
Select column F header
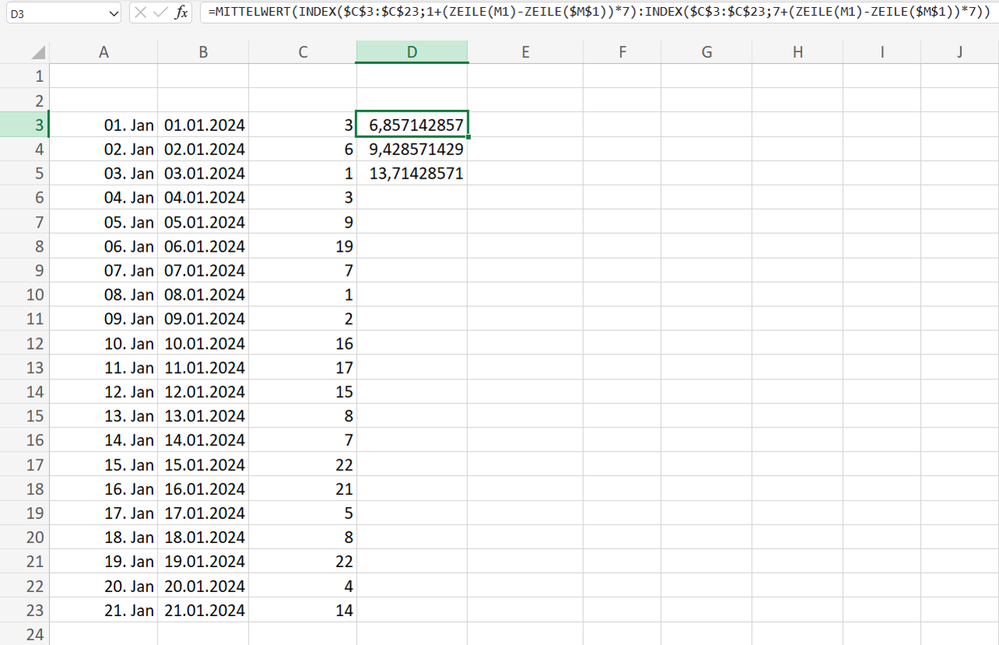click(x=622, y=52)
